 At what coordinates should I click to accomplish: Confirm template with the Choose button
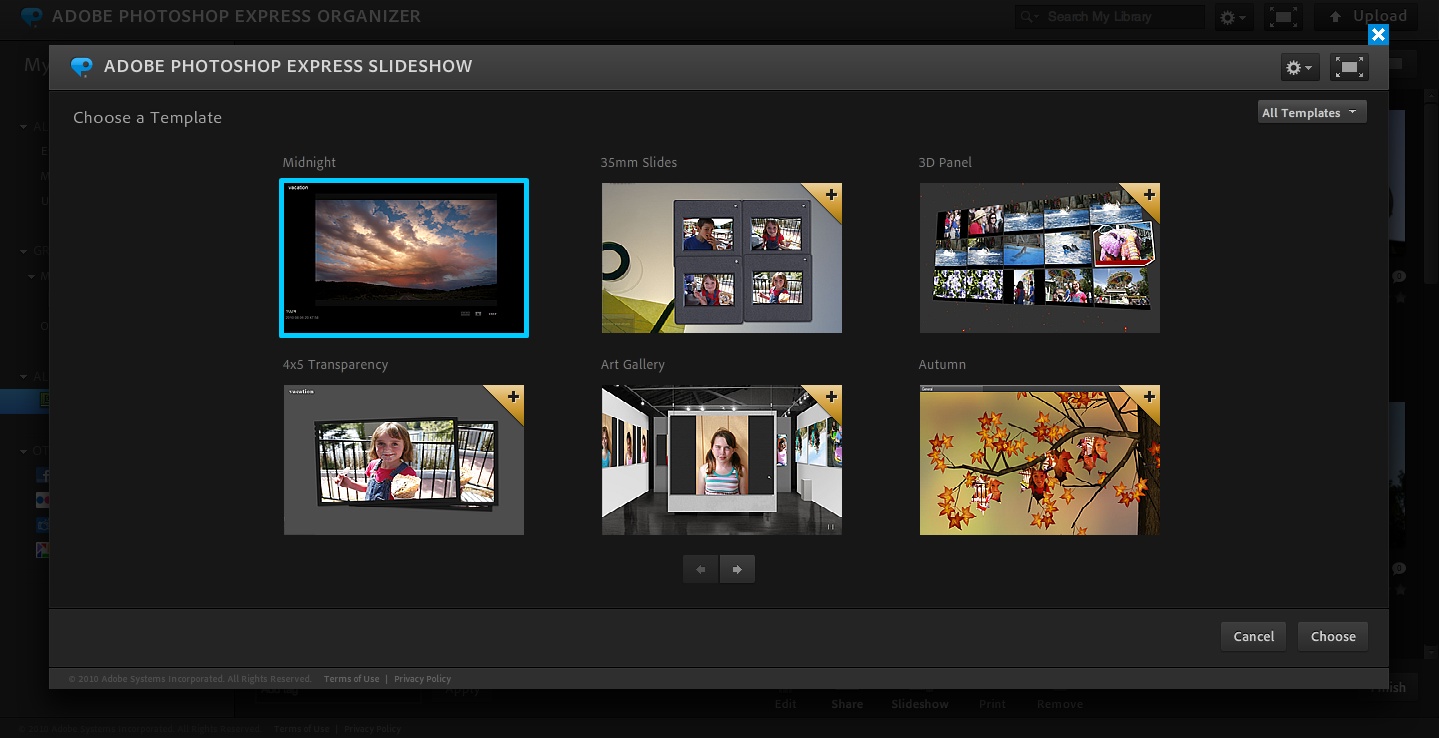coord(1333,636)
